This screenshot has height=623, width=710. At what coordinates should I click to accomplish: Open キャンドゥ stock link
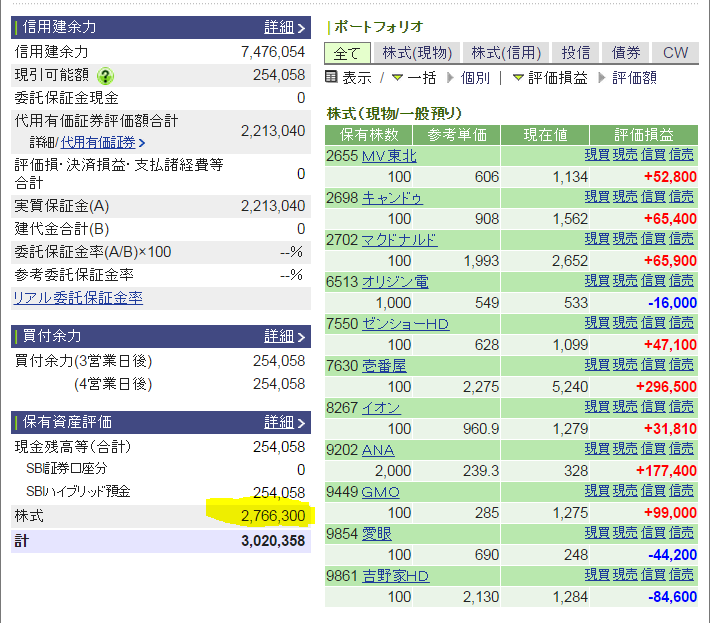click(x=392, y=198)
